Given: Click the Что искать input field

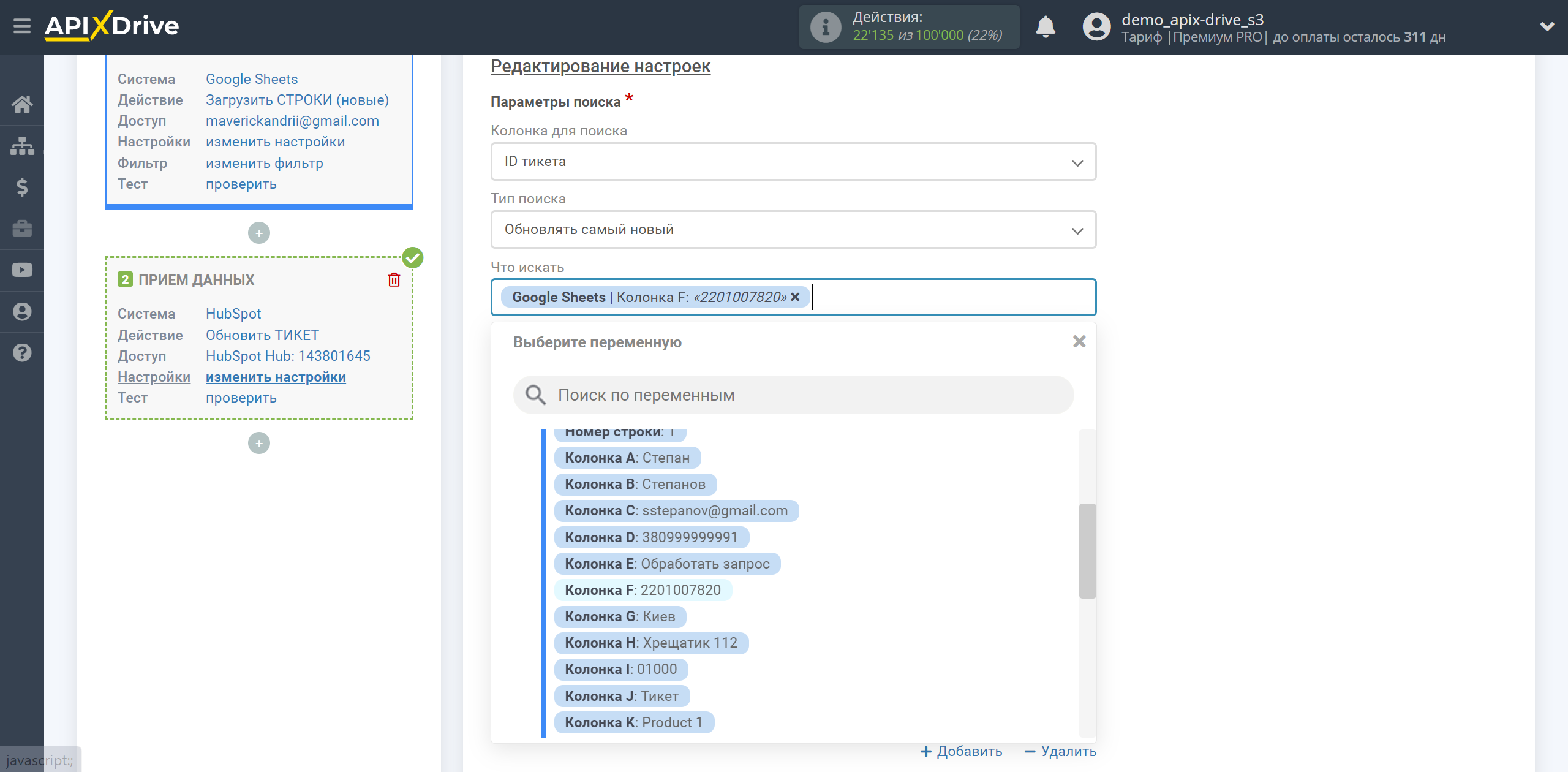Looking at the screenshot, I should point(793,297).
